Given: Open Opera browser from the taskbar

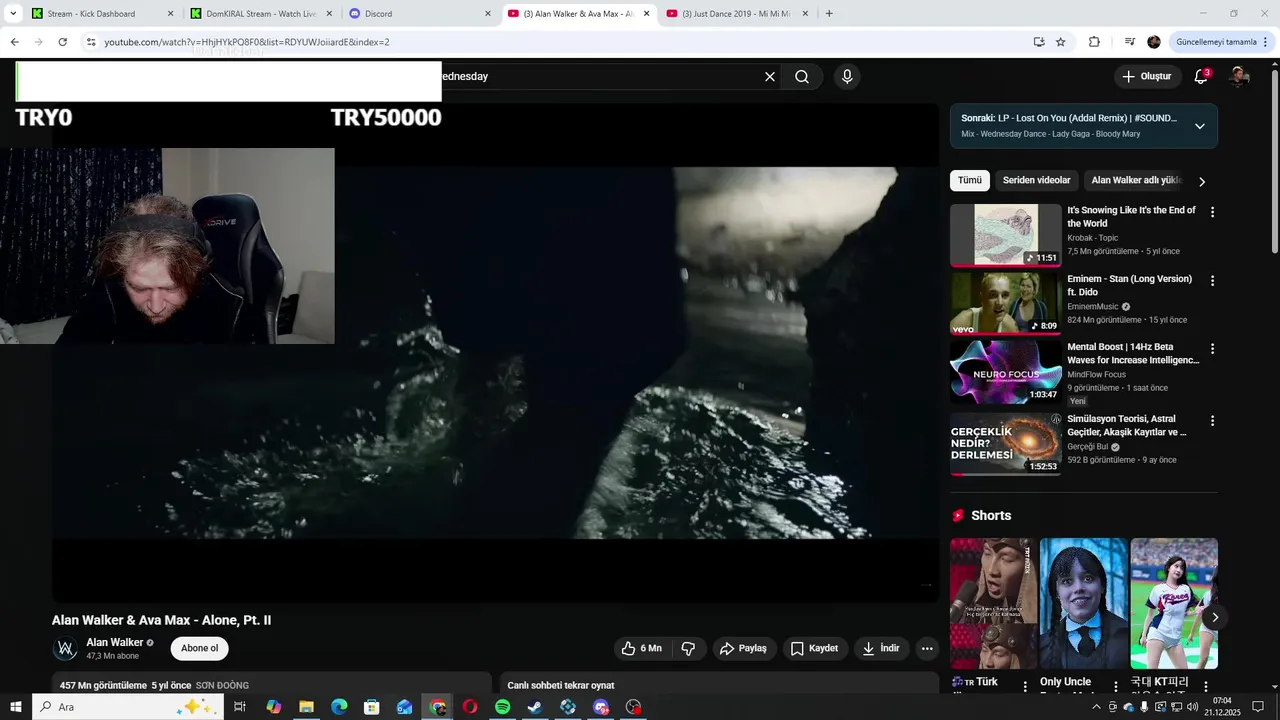Looking at the screenshot, I should [x=470, y=707].
